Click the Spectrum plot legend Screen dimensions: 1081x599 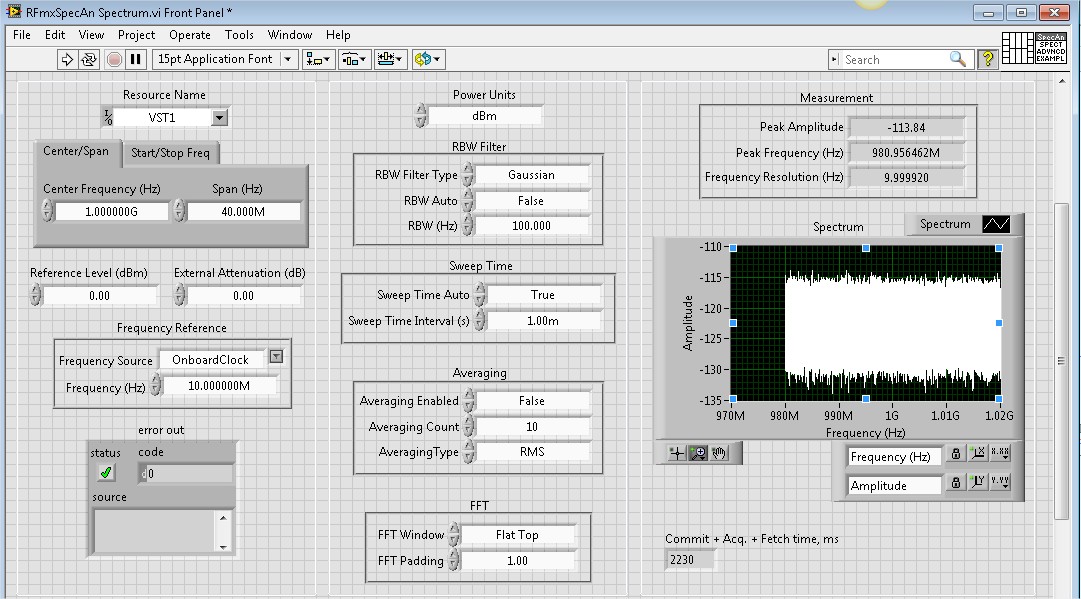click(946, 225)
